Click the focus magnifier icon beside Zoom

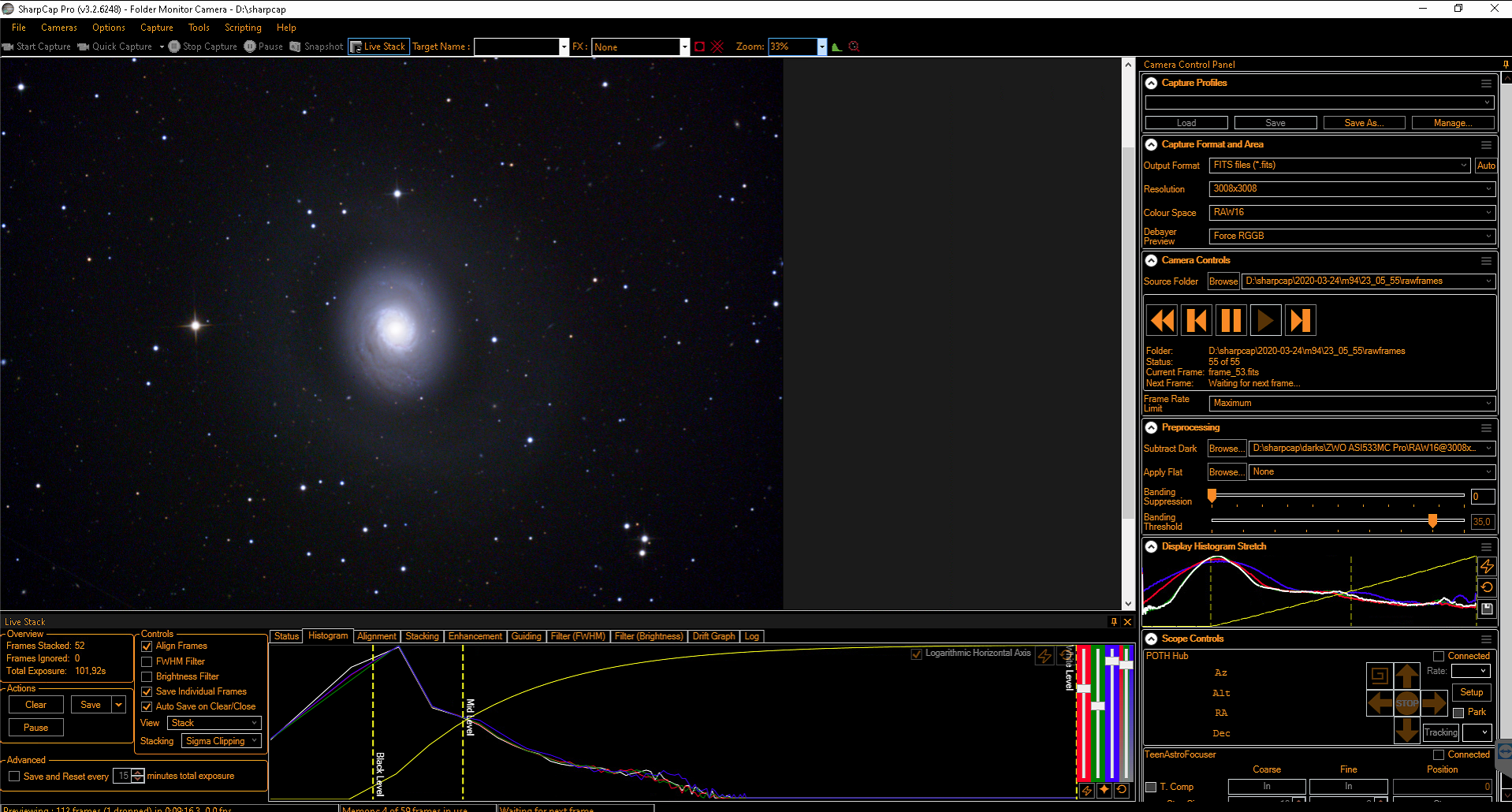coord(854,47)
